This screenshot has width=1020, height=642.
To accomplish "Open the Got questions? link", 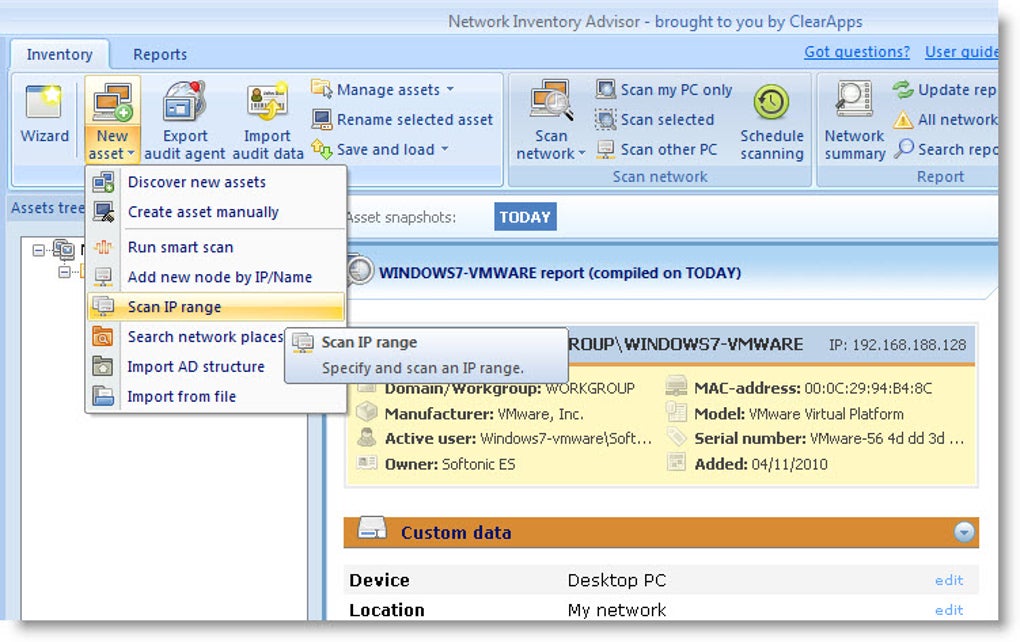I will point(857,51).
